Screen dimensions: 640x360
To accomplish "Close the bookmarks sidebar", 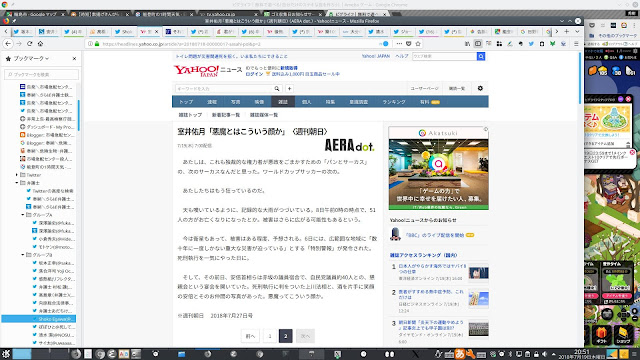I will pos(74,58).
